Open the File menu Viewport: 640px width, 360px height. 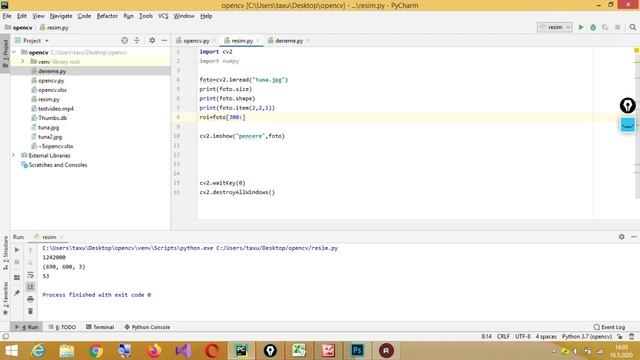(x=7, y=16)
